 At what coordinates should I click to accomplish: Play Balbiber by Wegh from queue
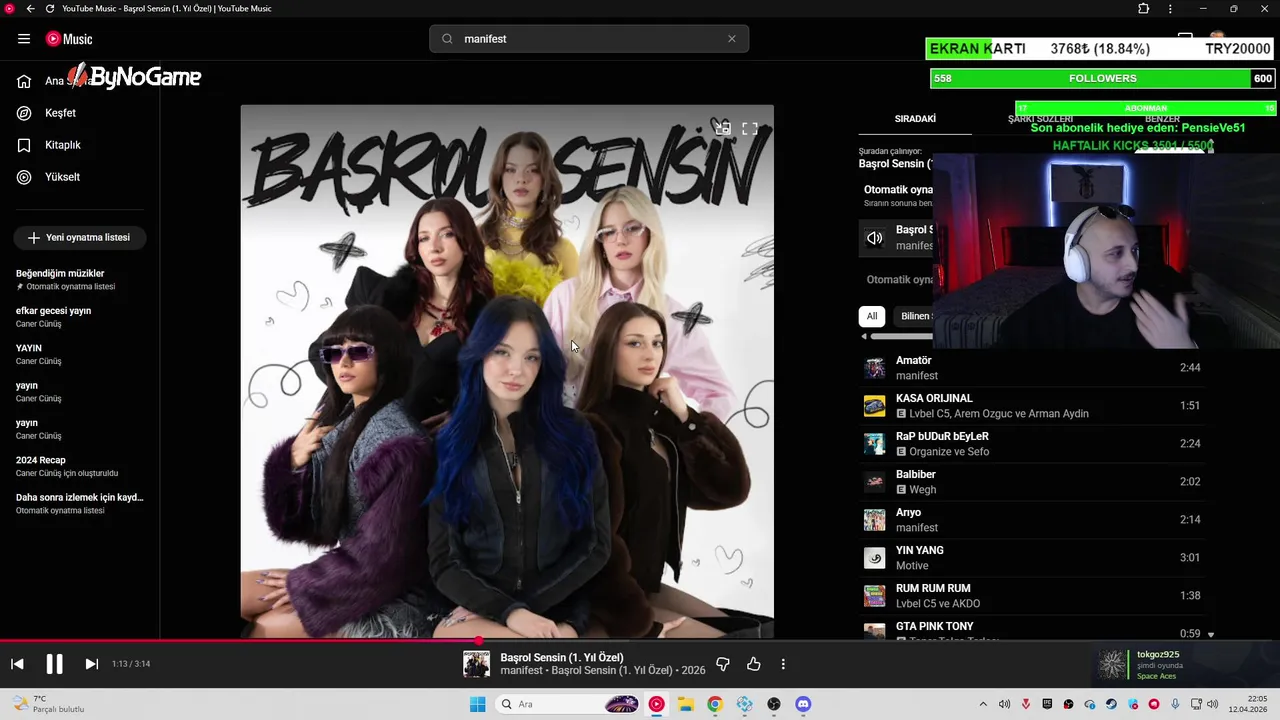click(x=1033, y=482)
